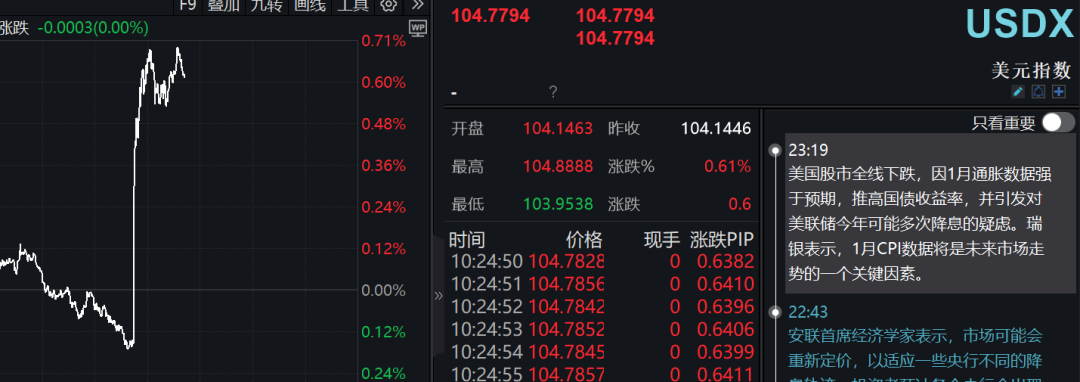Click the 涨跌PIP column header
1080x382 pixels.
[722, 240]
